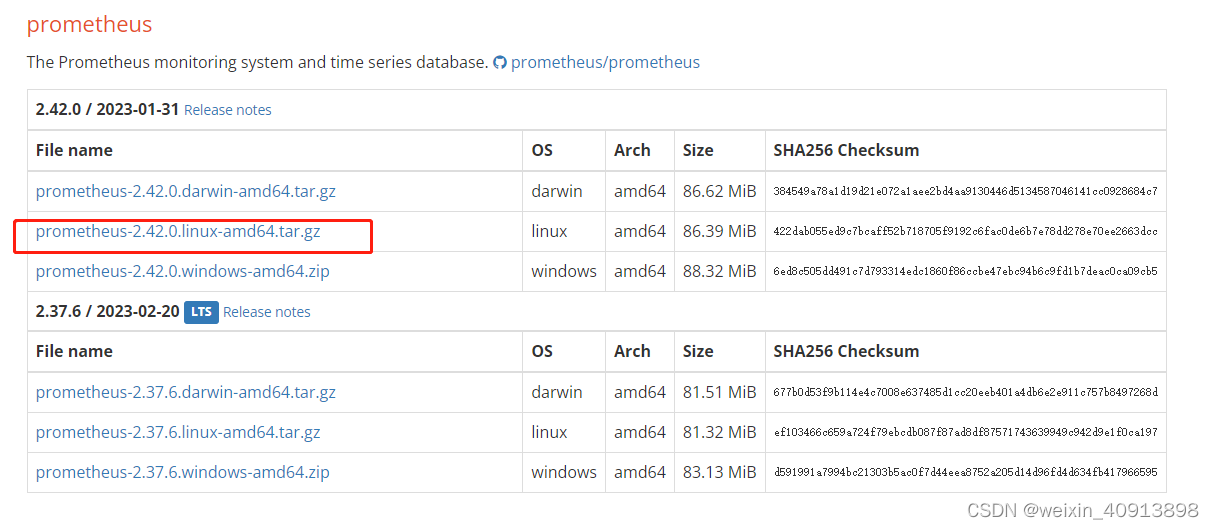Click the Prometheus monitoring system description text
This screenshot has height=529, width=1214.
257,62
